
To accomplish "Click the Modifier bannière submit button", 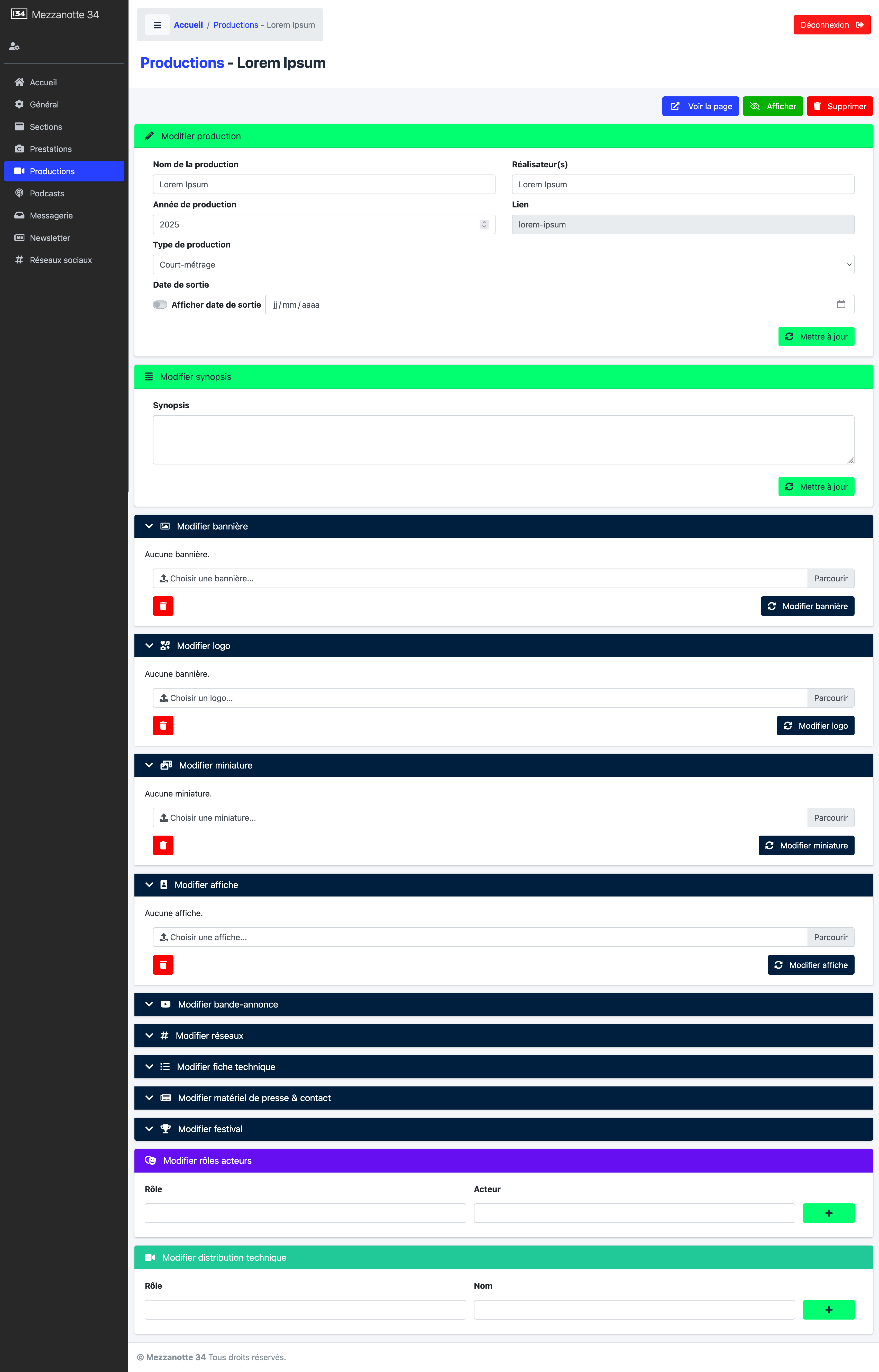I will [807, 606].
